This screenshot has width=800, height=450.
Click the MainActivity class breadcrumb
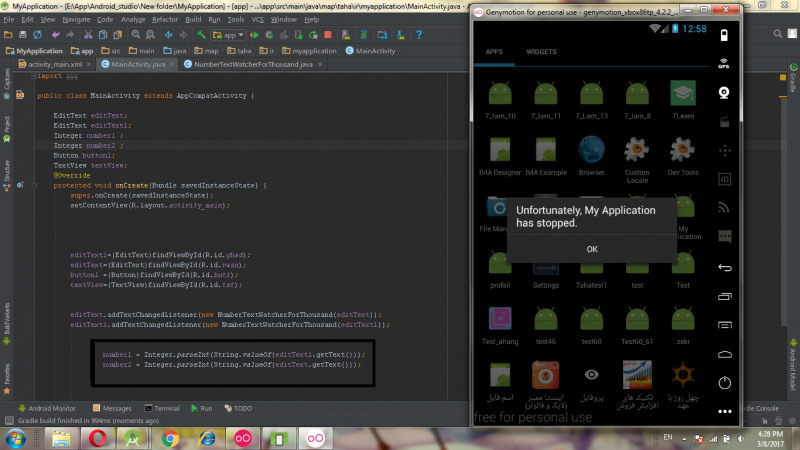tap(370, 51)
